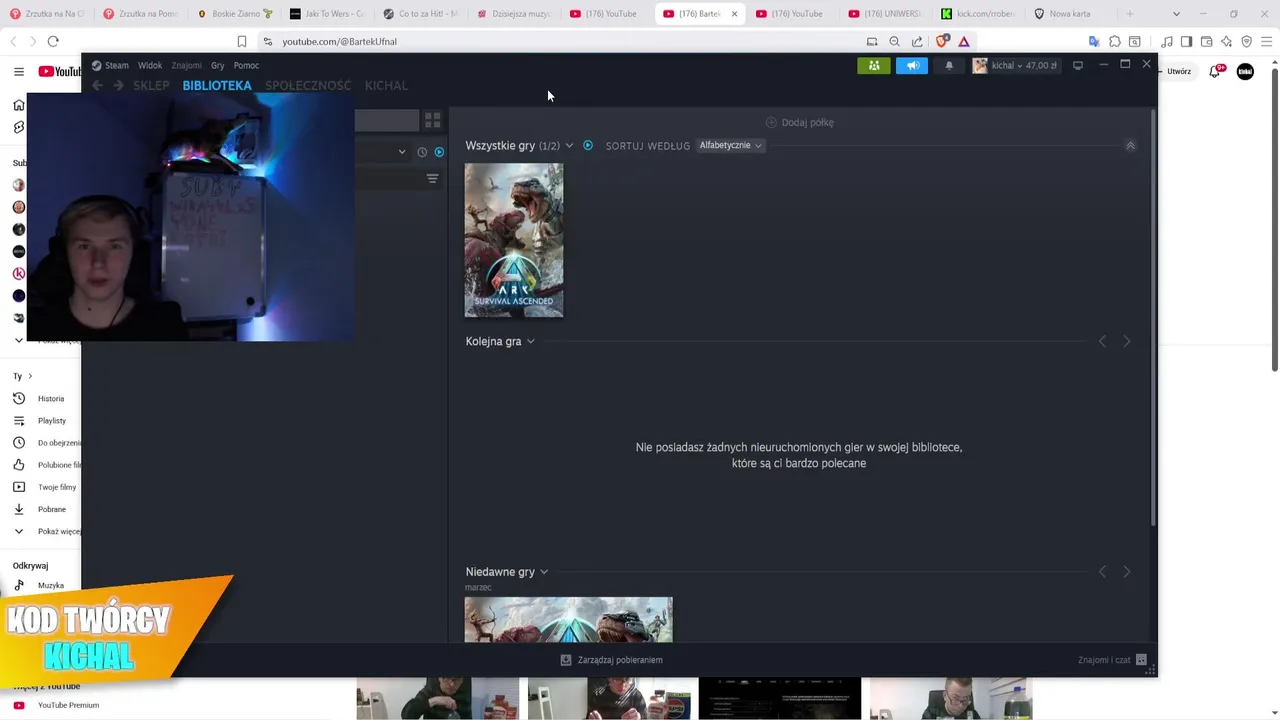This screenshot has height=720, width=1280.
Task: Switch to Boskie Ziarno browser tab
Action: 236,14
